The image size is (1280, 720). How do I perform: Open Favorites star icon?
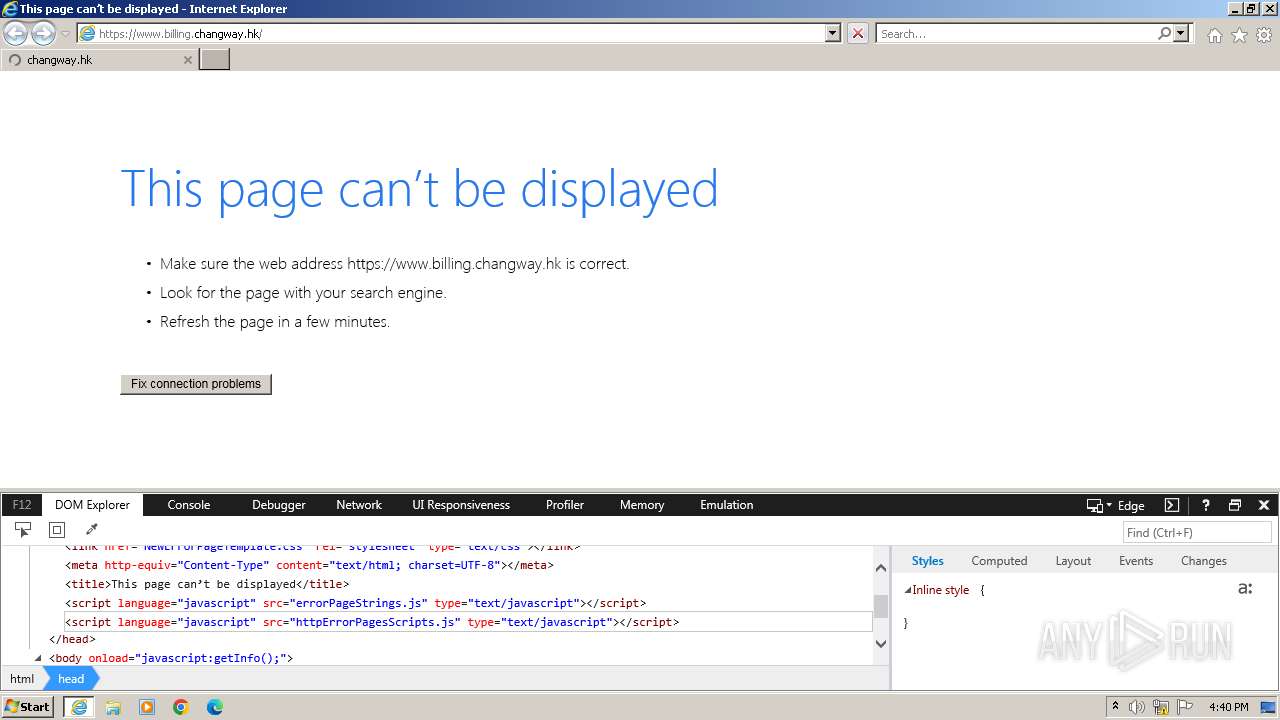[x=1239, y=35]
